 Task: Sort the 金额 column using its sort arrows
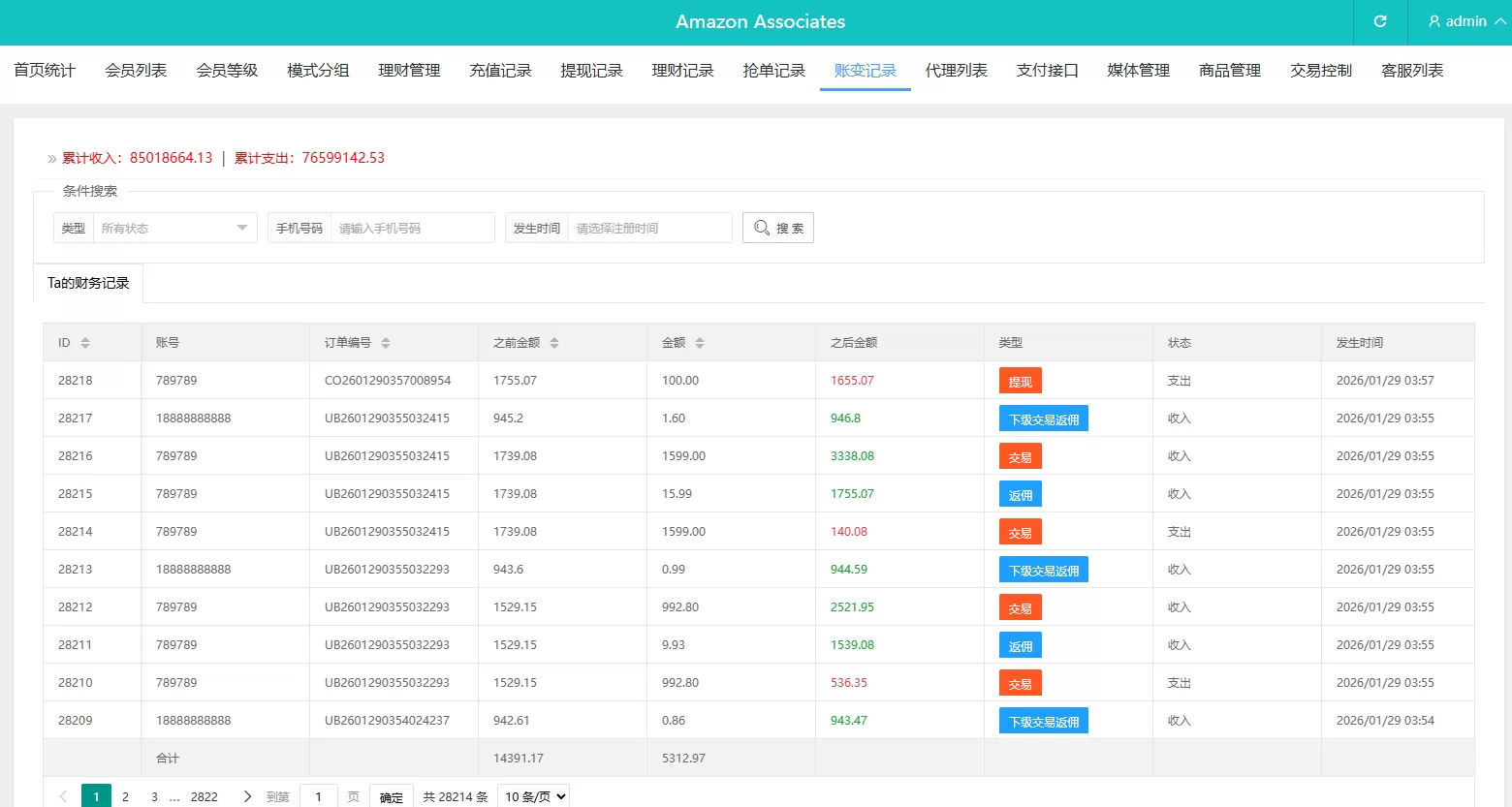[701, 342]
